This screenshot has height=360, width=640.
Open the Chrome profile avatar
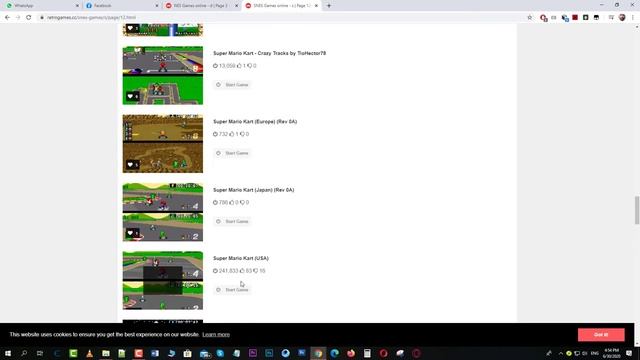pos(622,18)
